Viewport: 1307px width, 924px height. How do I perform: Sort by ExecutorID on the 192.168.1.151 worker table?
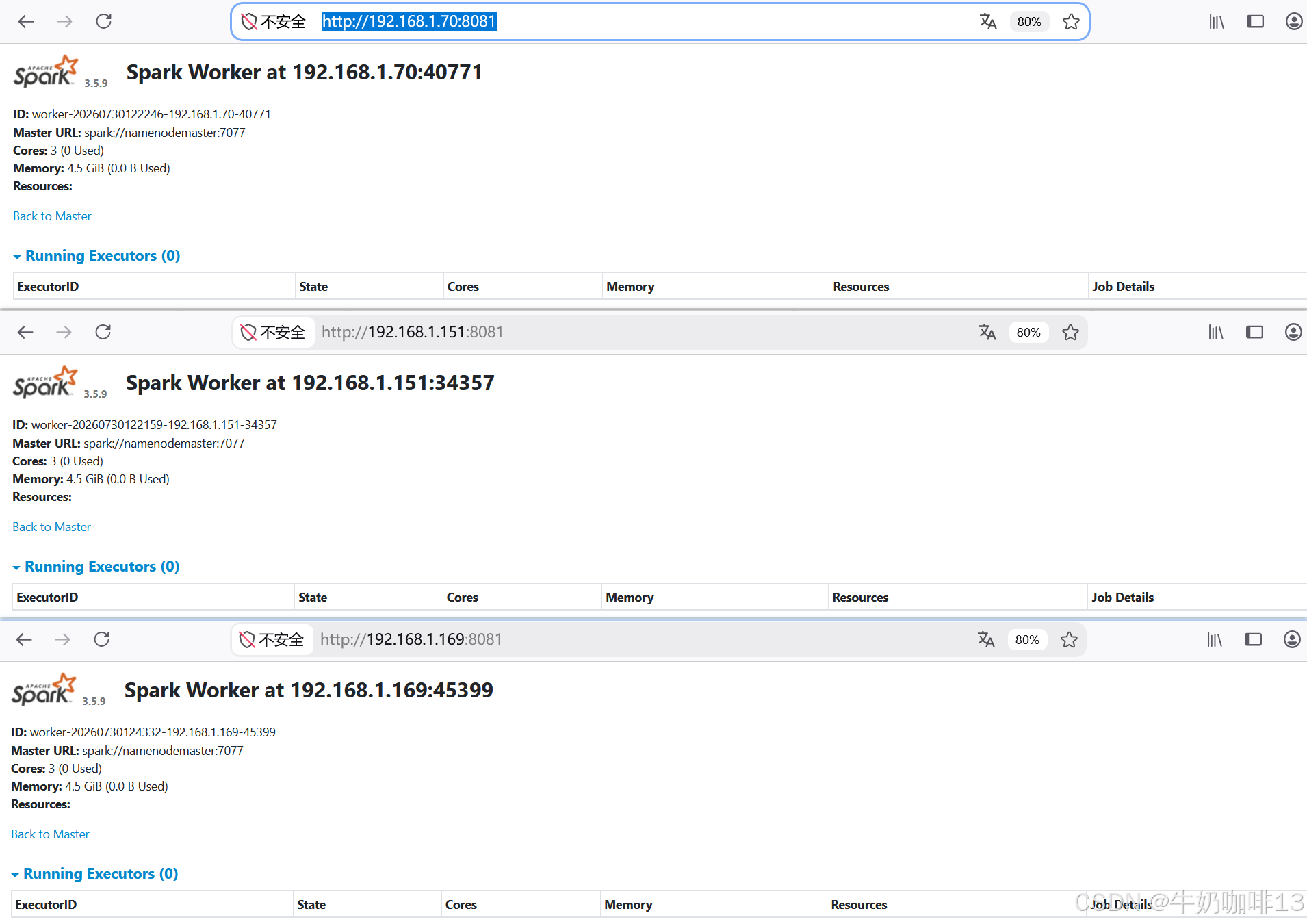pos(153,598)
